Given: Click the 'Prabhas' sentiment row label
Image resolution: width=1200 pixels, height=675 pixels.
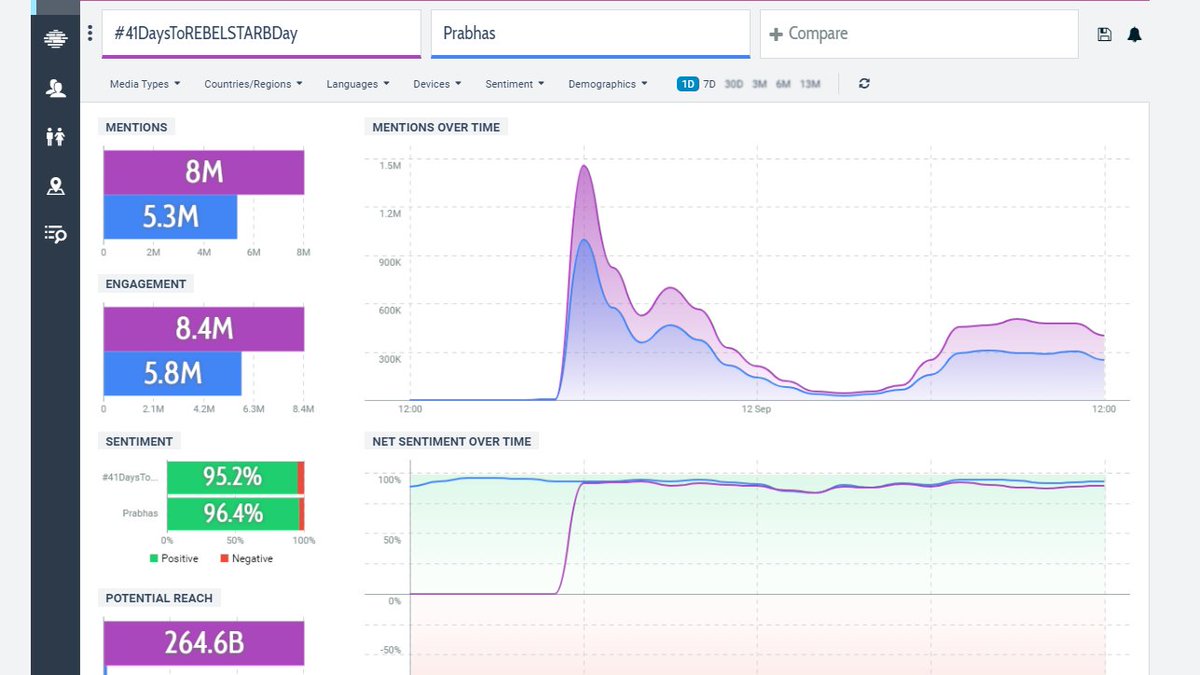Looking at the screenshot, I should 140,513.
